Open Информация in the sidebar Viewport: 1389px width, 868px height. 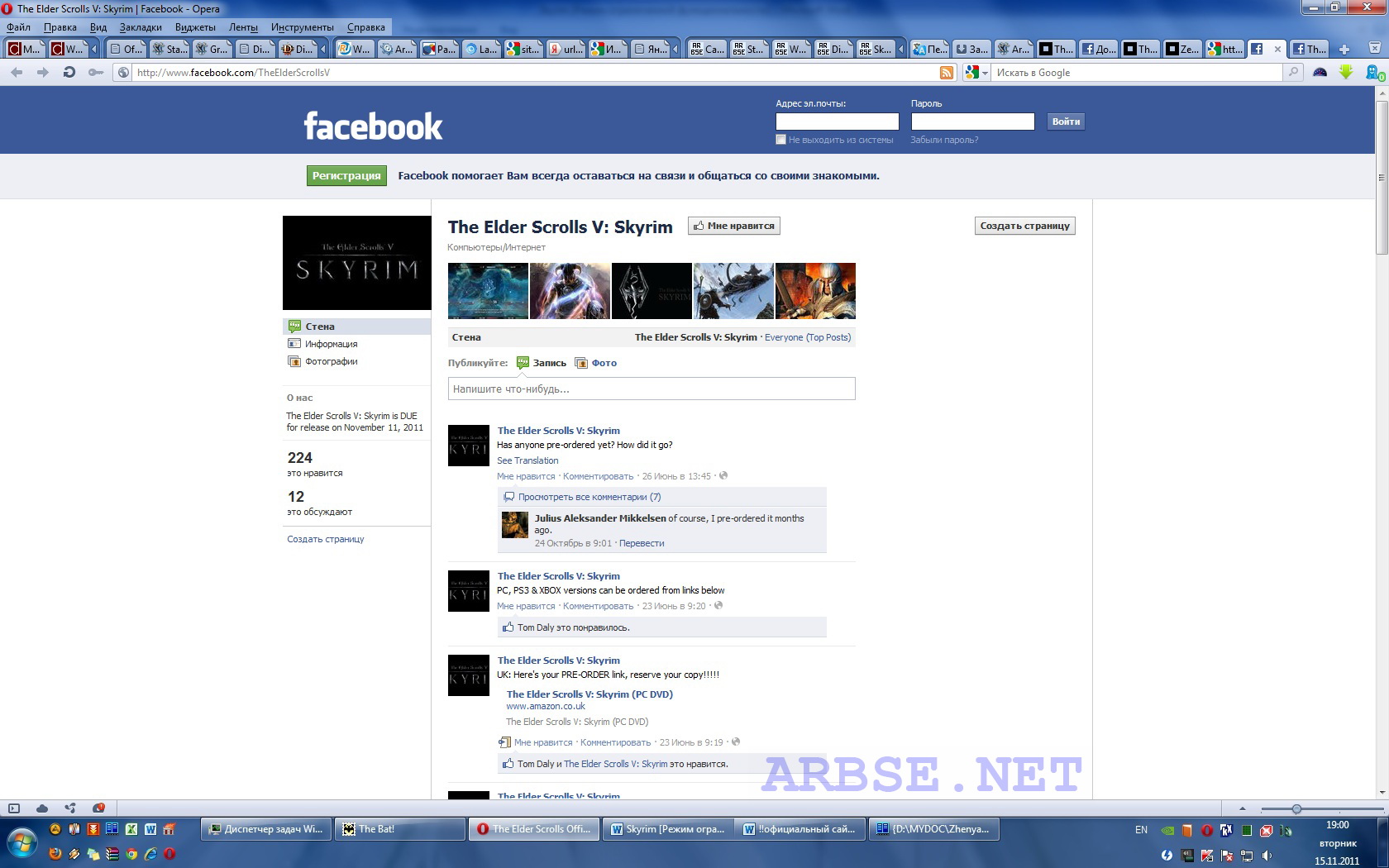[x=331, y=344]
